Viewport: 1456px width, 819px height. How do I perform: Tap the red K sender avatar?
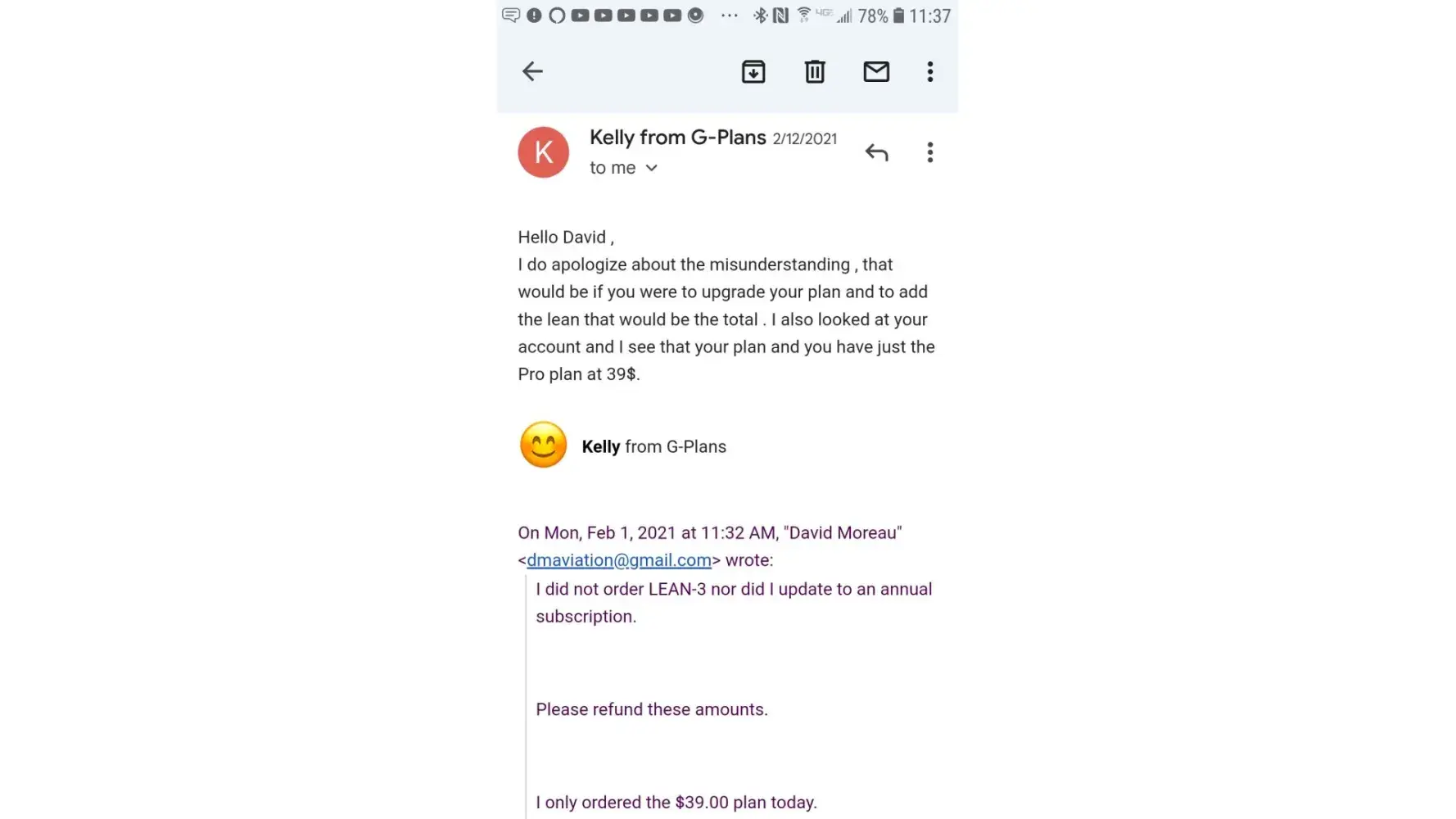tap(543, 152)
